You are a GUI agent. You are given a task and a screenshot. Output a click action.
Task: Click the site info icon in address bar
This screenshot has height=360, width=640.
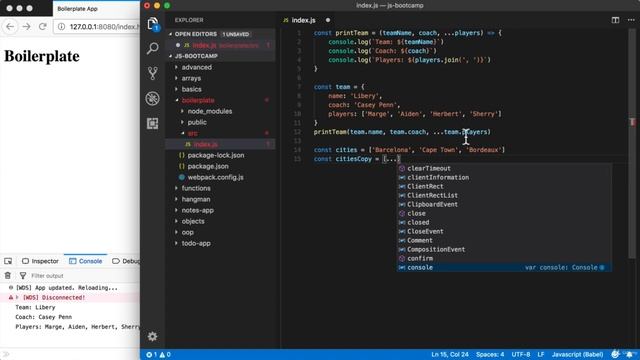(61, 27)
